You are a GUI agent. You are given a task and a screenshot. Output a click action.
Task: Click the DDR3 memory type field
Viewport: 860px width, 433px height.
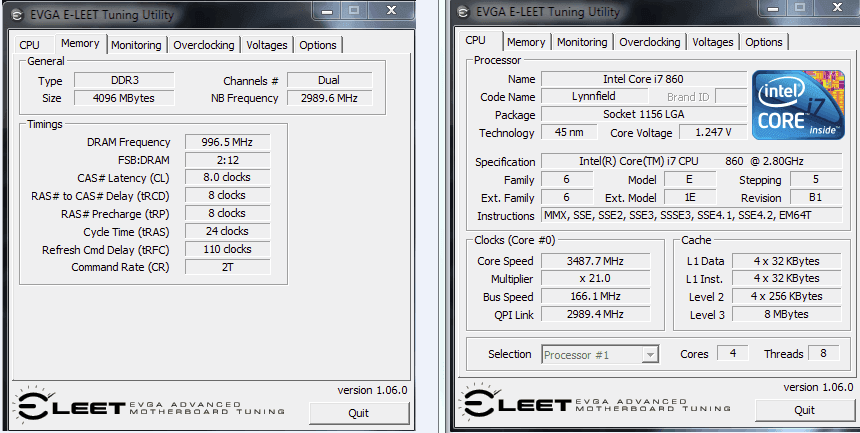tap(125, 80)
